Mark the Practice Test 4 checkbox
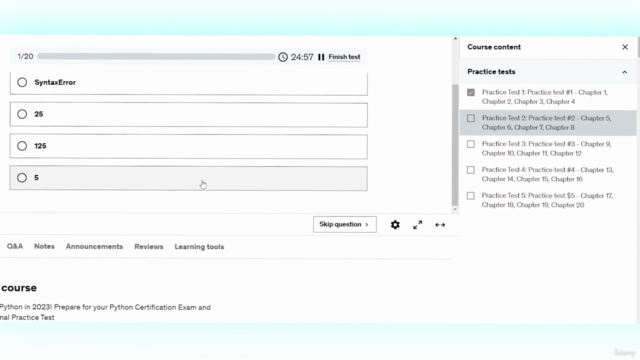 (471, 170)
